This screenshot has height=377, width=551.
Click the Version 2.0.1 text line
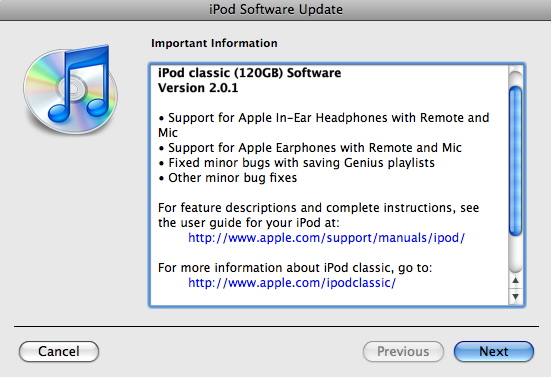[198, 88]
